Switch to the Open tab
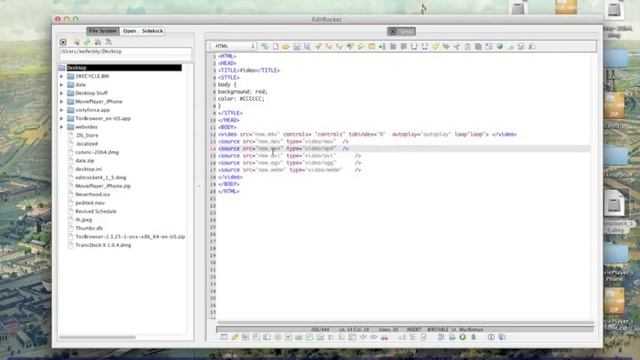 [x=129, y=31]
